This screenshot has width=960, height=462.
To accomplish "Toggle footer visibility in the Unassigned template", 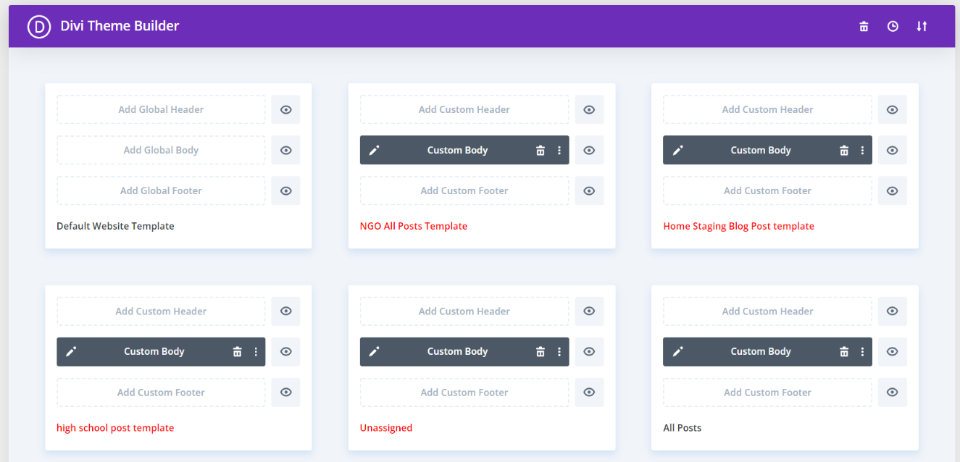I will pos(589,392).
